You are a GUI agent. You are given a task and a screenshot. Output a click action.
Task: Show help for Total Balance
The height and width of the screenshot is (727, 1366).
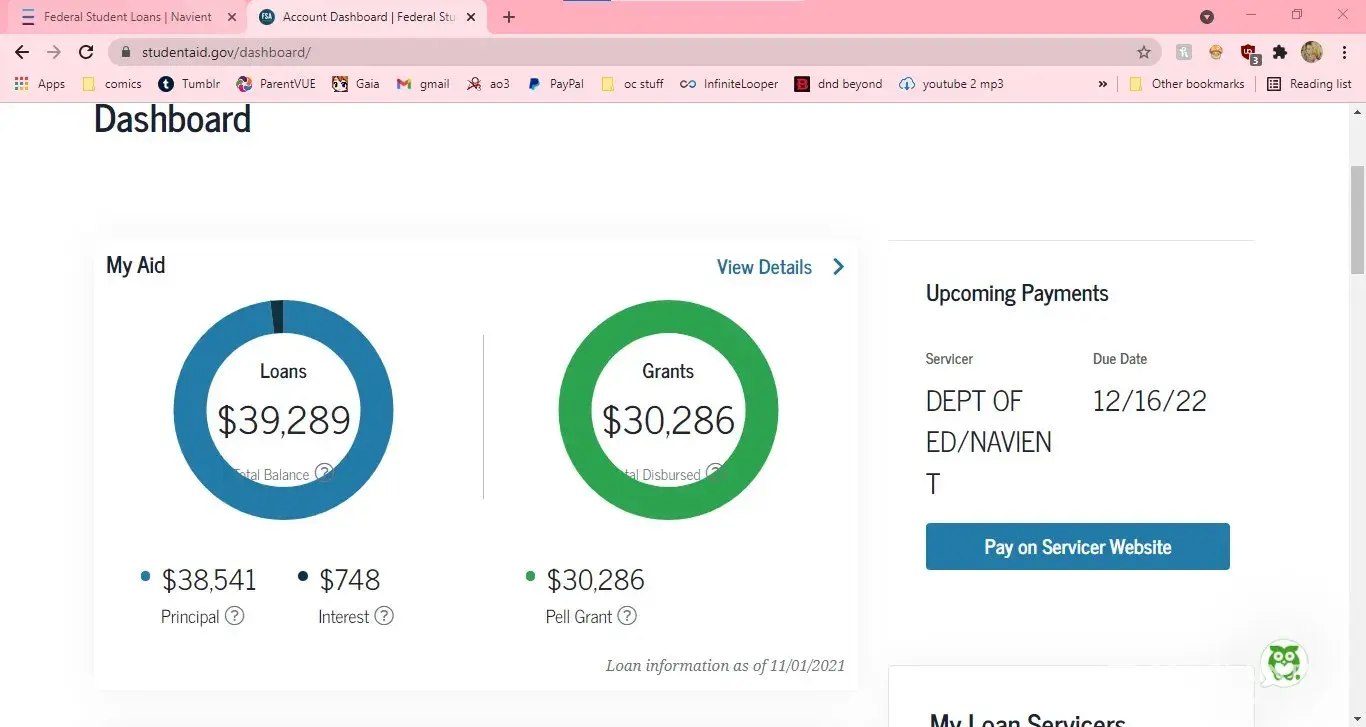pos(324,473)
